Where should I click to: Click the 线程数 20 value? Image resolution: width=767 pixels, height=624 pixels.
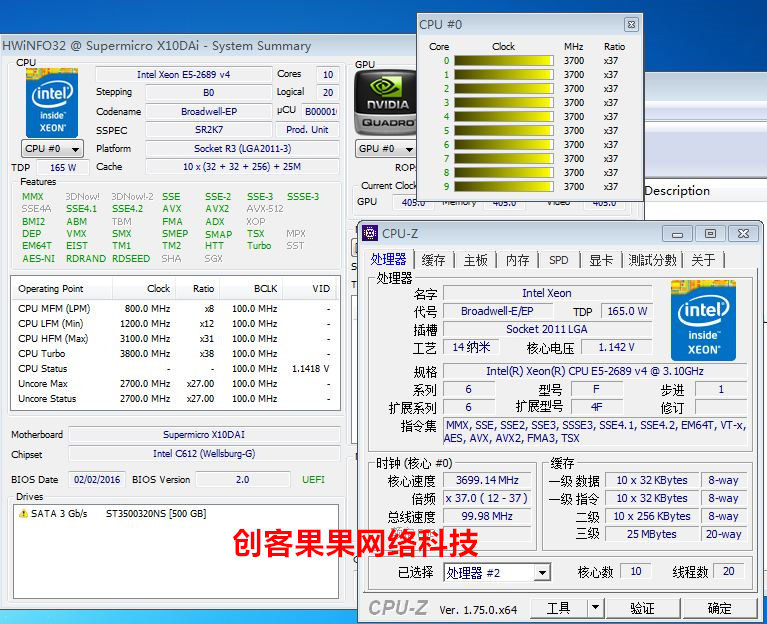728,571
